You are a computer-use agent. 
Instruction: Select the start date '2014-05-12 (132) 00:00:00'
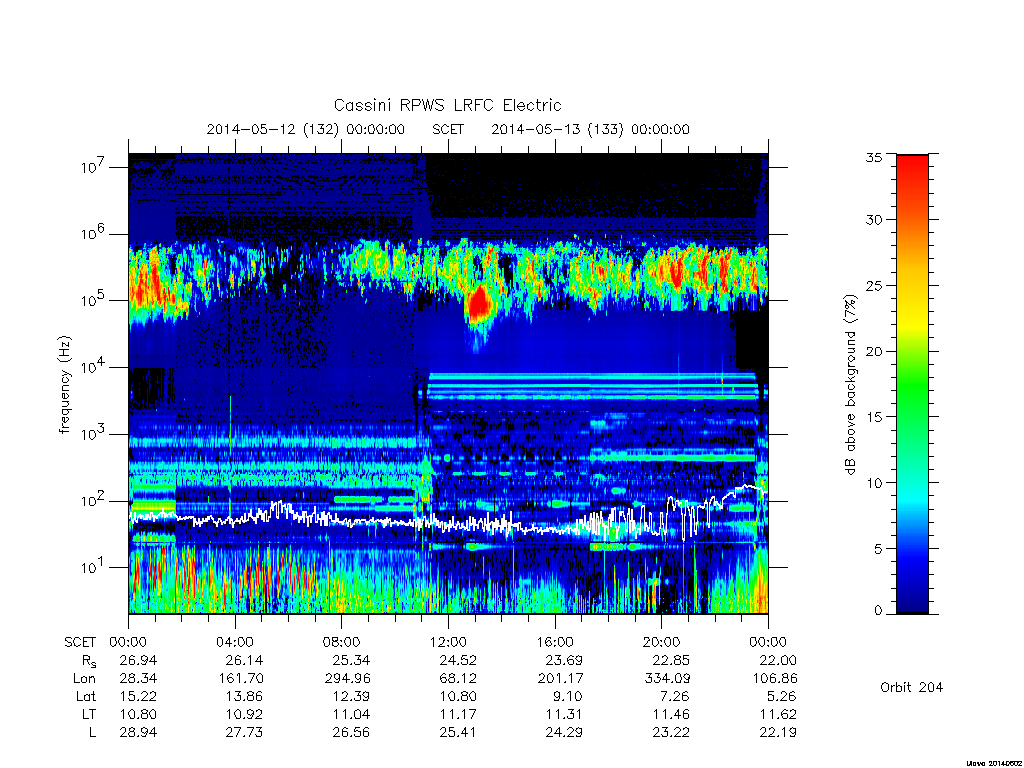[x=306, y=129]
